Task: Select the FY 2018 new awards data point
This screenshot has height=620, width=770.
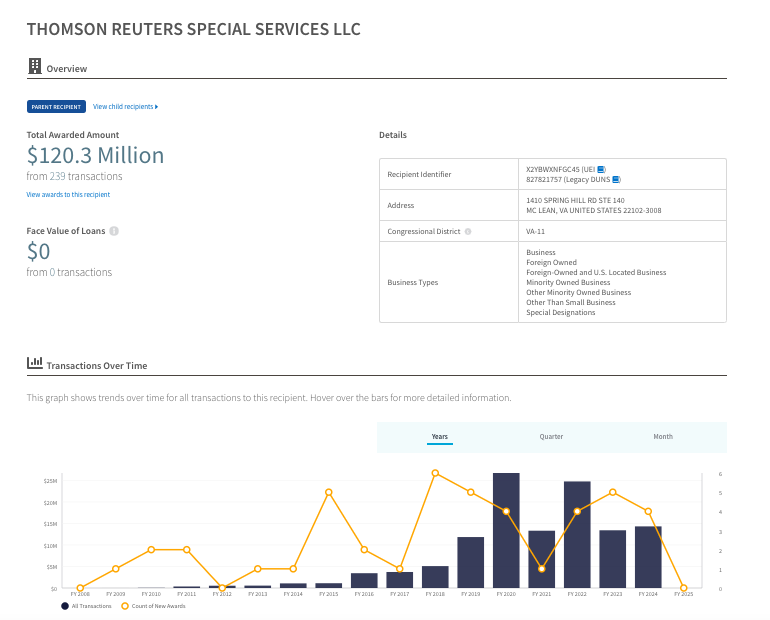Action: tap(435, 473)
